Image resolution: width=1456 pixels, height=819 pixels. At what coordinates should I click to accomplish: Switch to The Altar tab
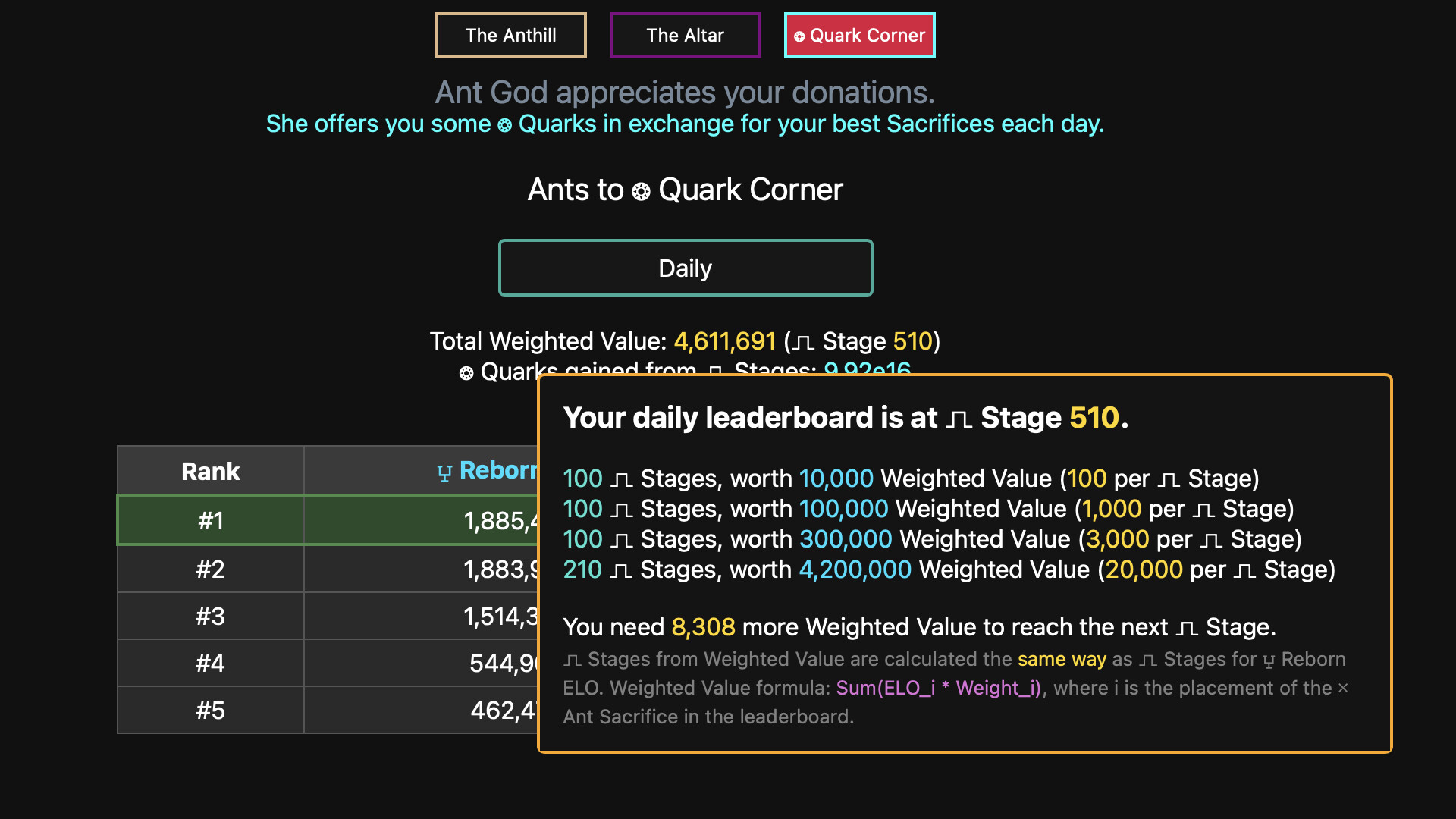[684, 35]
